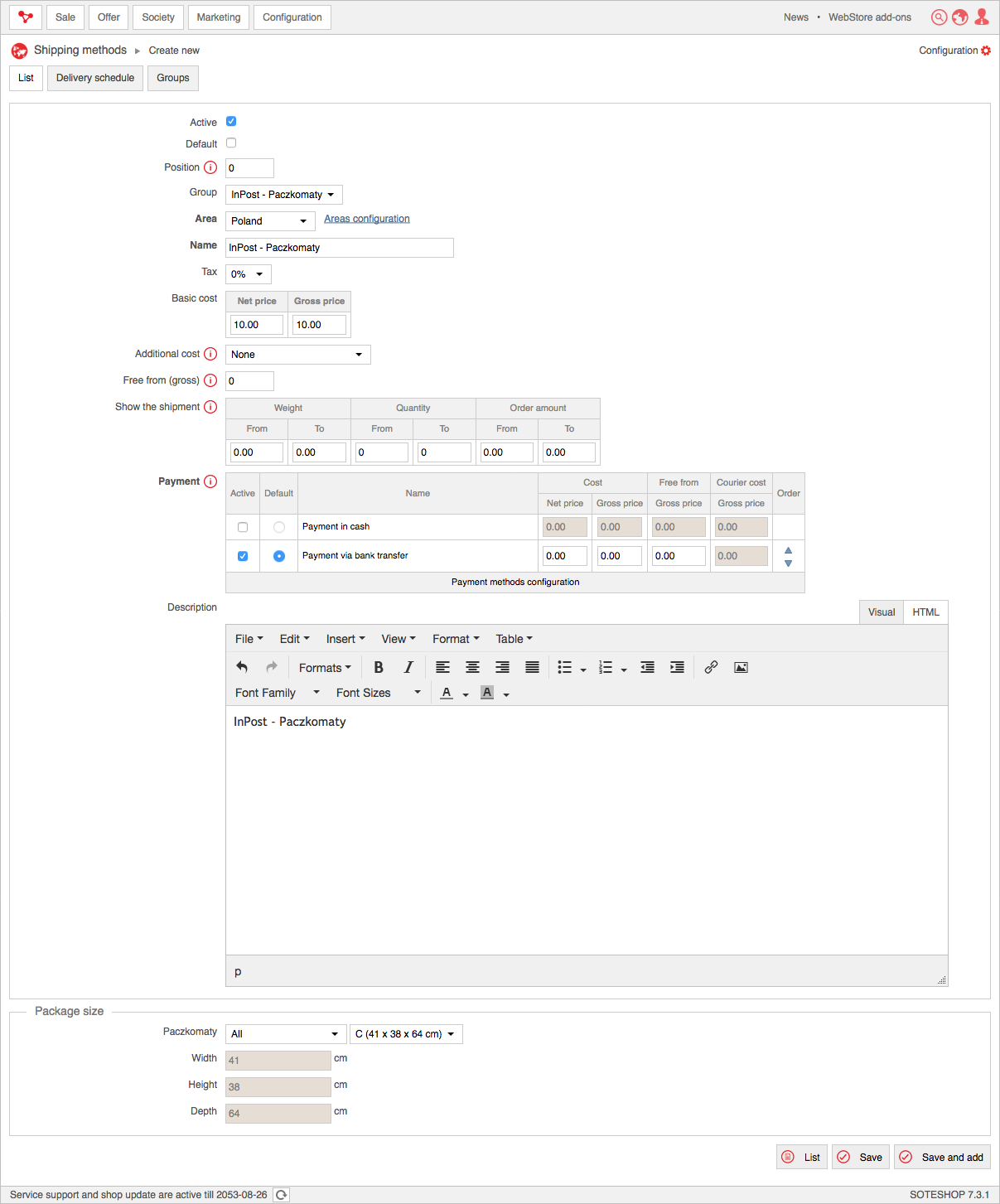Image resolution: width=1000 pixels, height=1204 pixels.
Task: Click the info icon beside Position
Action: [210, 167]
